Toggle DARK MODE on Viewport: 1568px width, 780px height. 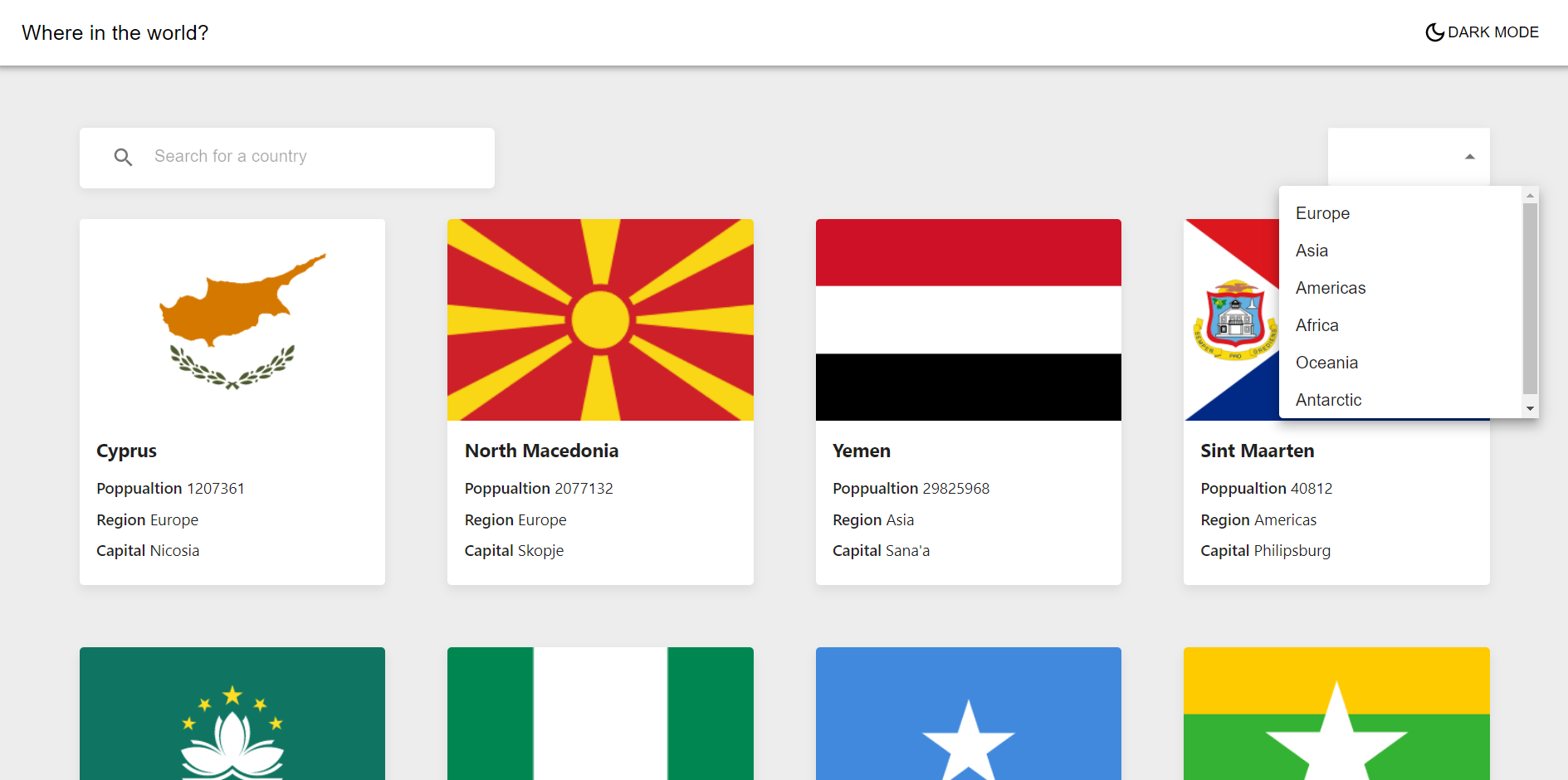[1483, 32]
